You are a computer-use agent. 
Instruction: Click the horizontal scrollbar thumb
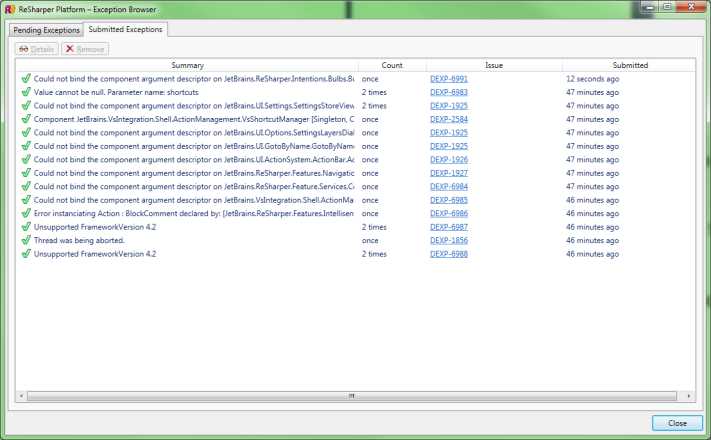point(351,396)
